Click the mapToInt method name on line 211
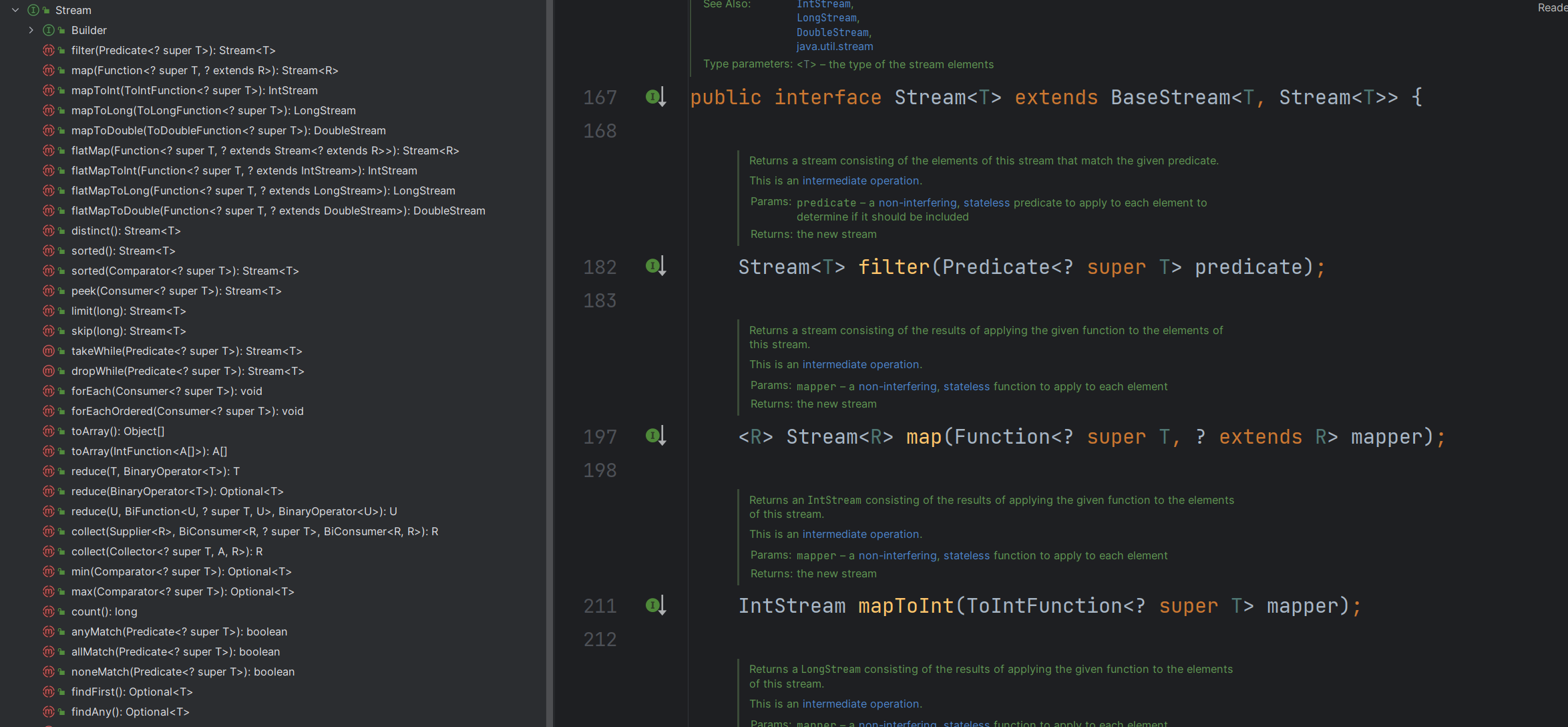 [x=906, y=605]
